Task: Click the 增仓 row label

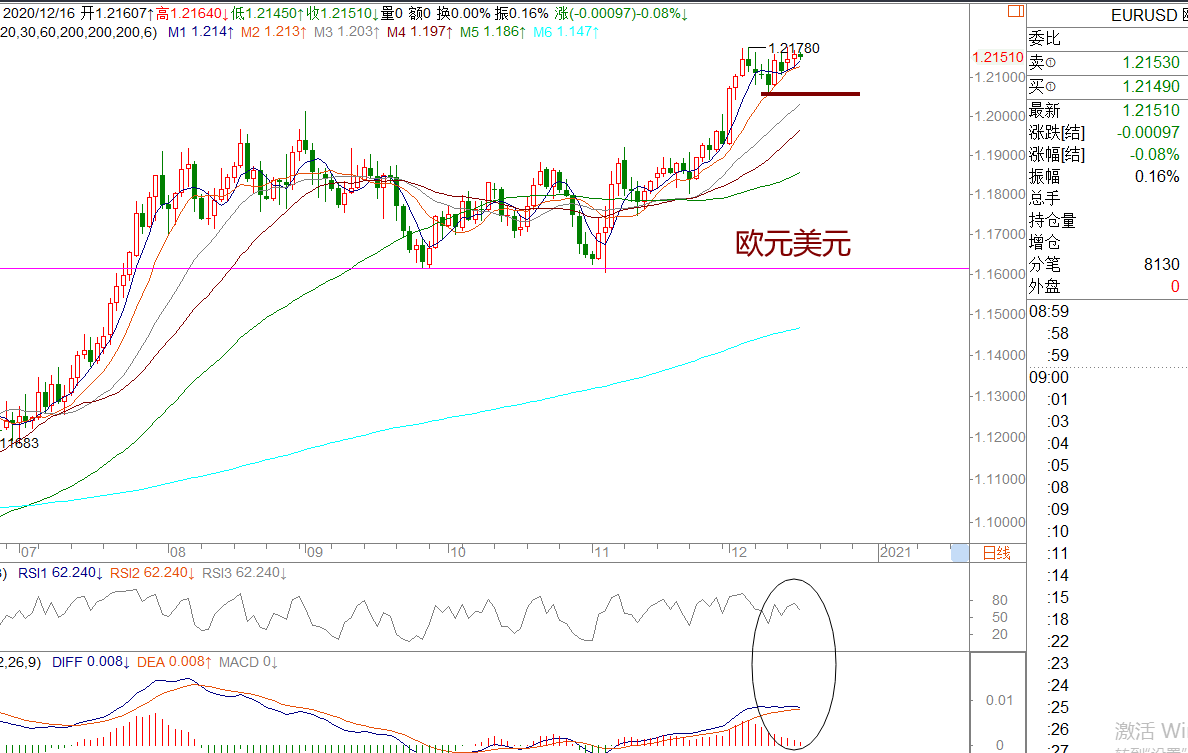Action: pyautogui.click(x=1044, y=242)
